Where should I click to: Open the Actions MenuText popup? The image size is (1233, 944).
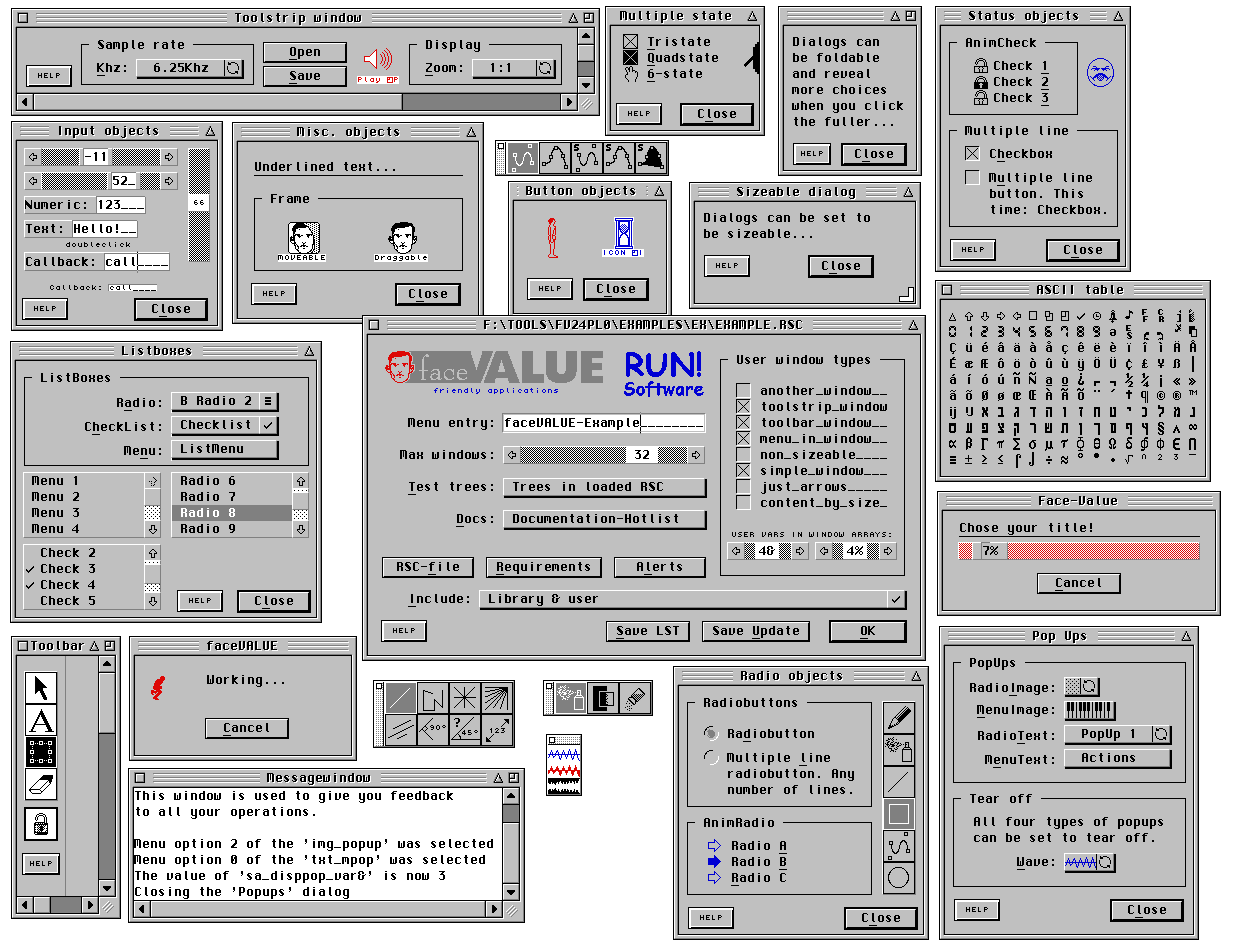click(1117, 758)
